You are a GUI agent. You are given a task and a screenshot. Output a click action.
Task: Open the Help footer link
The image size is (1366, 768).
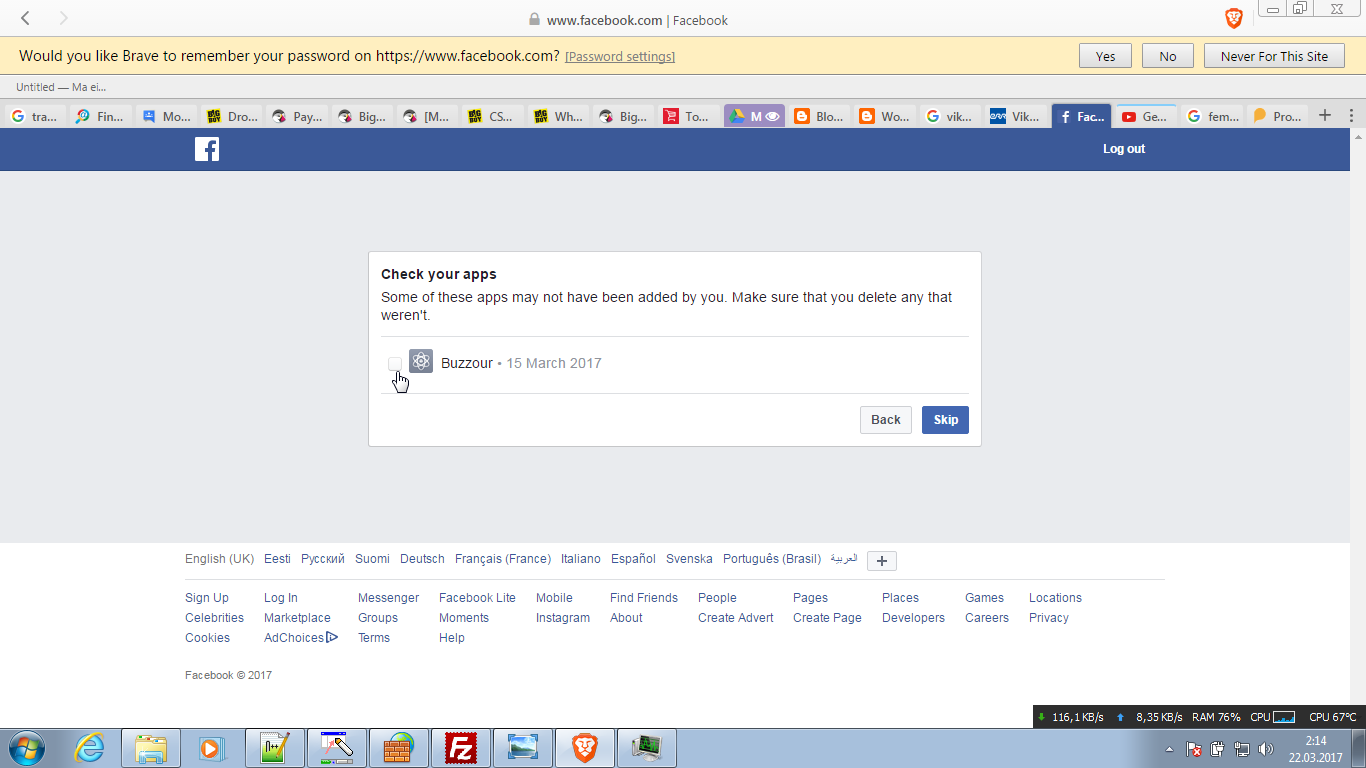[x=452, y=638]
